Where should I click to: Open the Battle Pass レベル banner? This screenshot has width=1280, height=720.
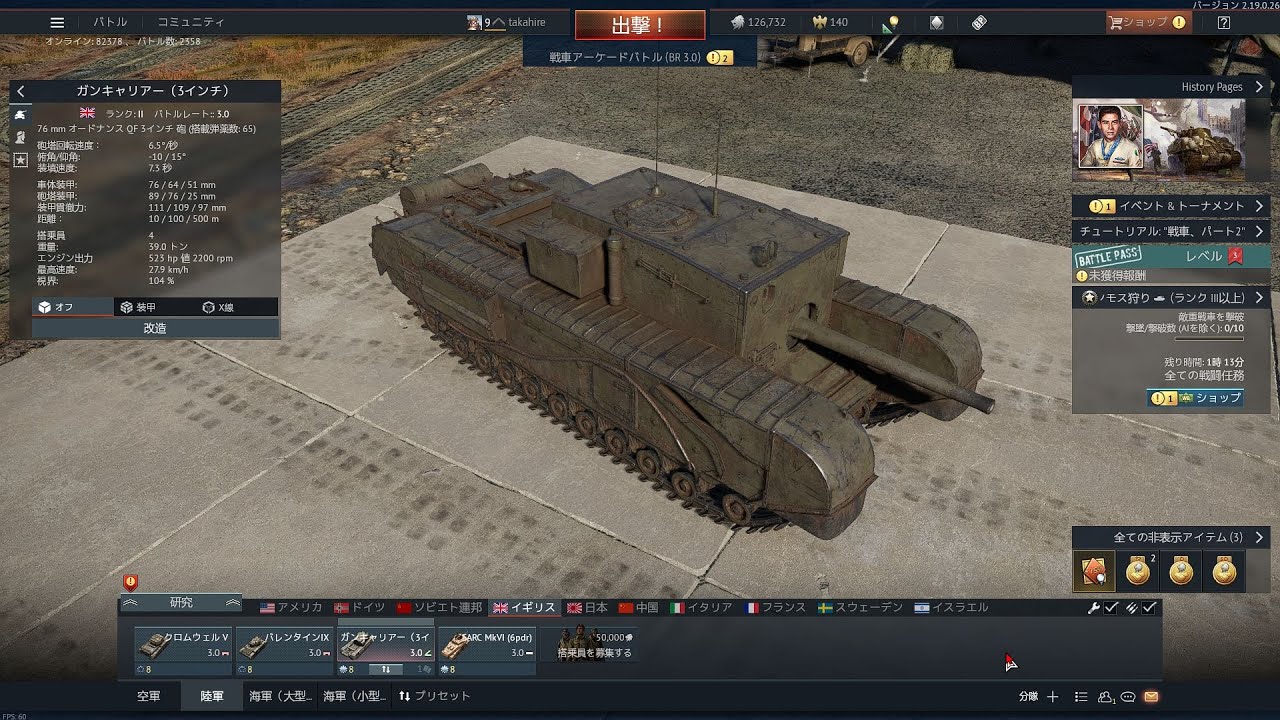(x=1171, y=256)
